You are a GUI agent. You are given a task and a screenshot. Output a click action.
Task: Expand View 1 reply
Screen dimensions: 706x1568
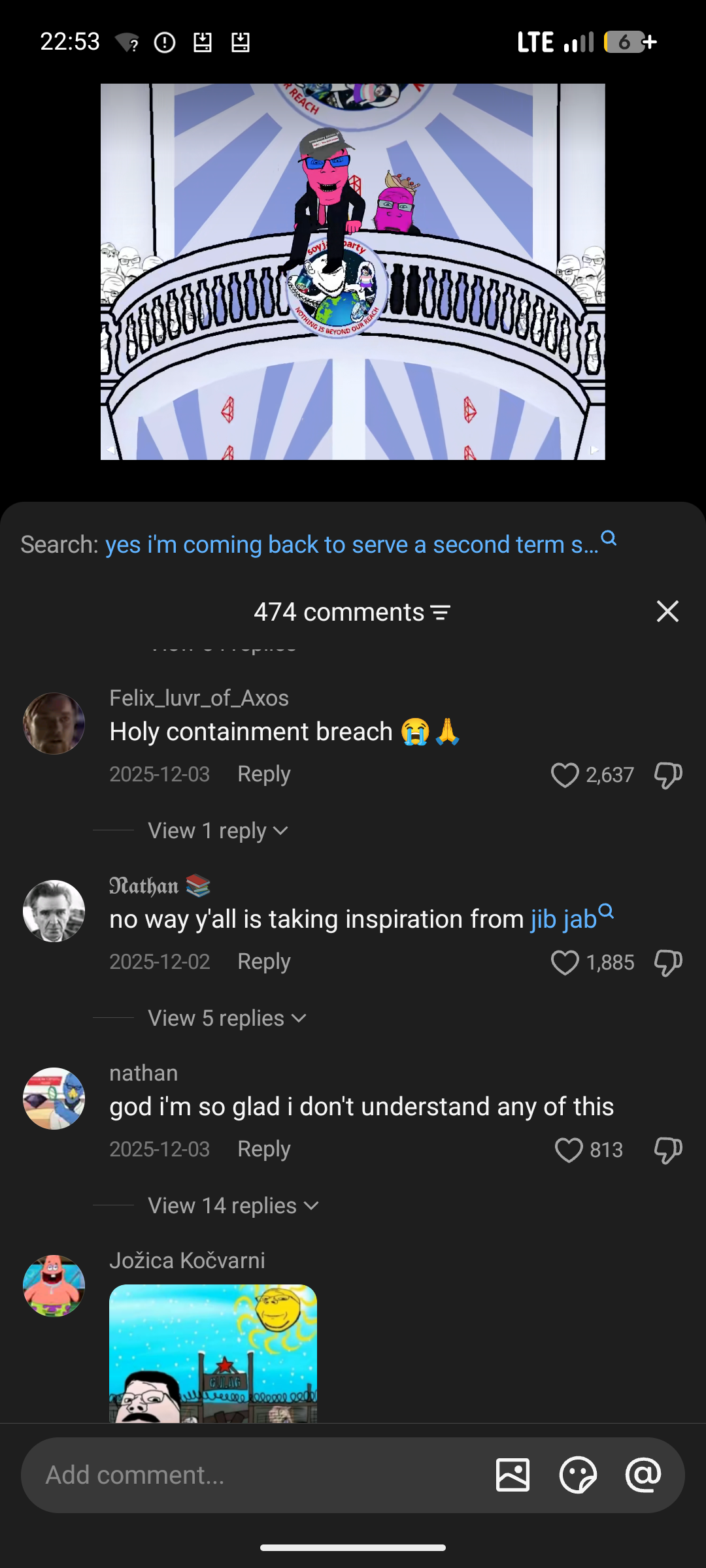tap(218, 830)
